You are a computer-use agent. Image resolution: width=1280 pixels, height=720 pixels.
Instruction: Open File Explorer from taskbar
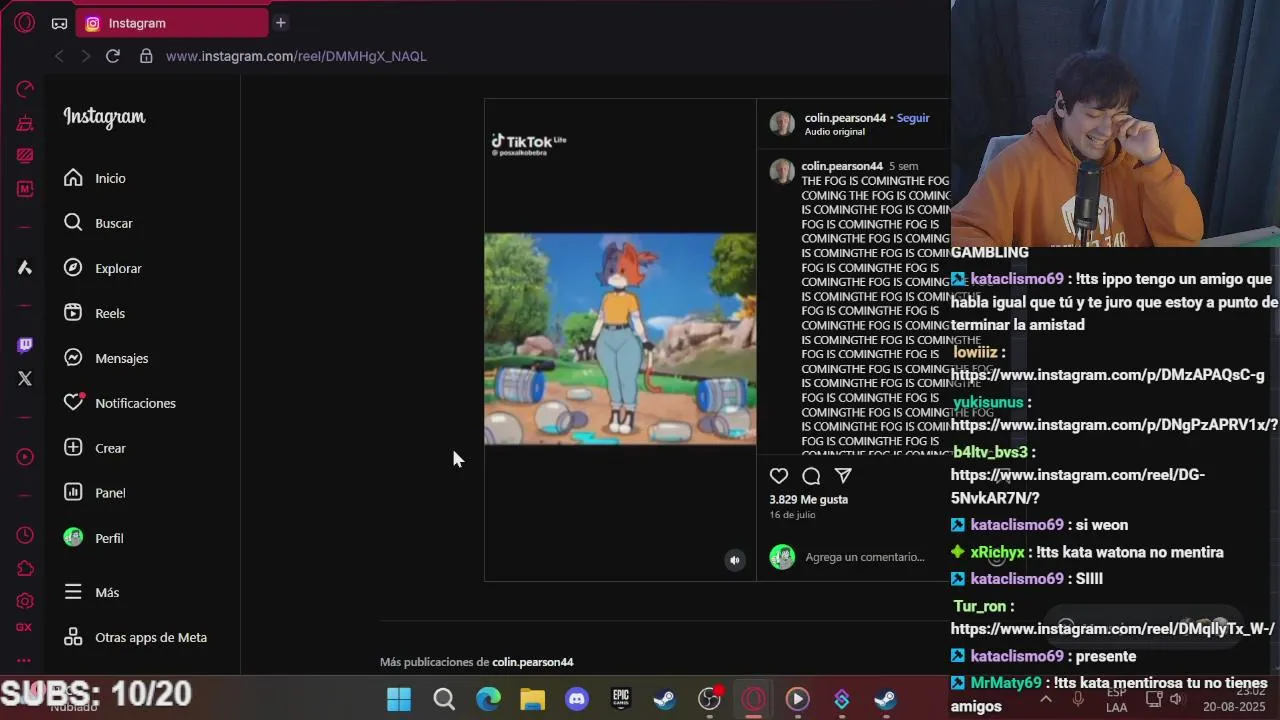pos(532,699)
